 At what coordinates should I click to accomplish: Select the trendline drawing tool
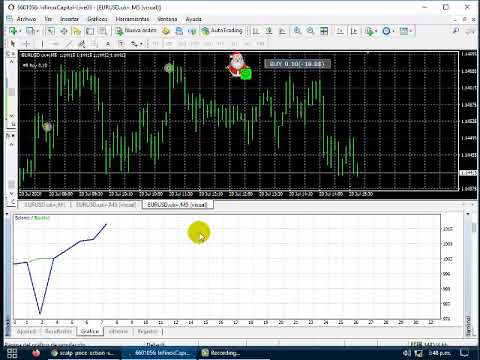(x=68, y=44)
